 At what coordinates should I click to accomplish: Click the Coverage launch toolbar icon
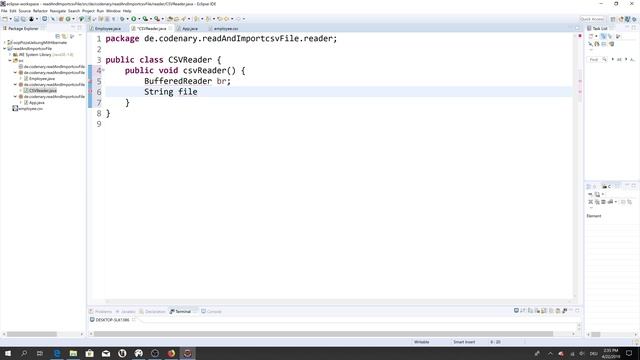coord(145,19)
